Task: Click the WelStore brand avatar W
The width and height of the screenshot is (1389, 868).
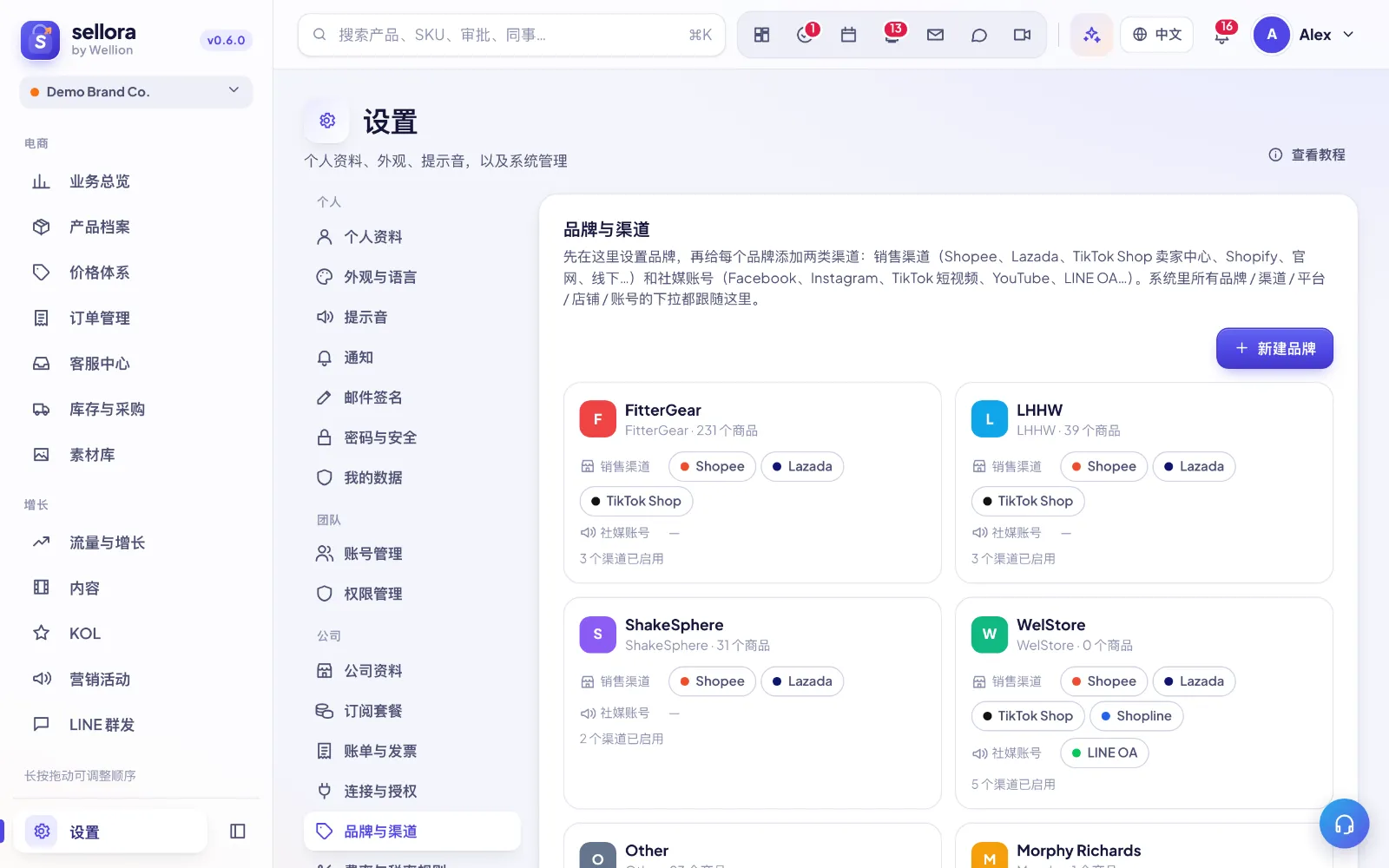Action: pos(989,635)
